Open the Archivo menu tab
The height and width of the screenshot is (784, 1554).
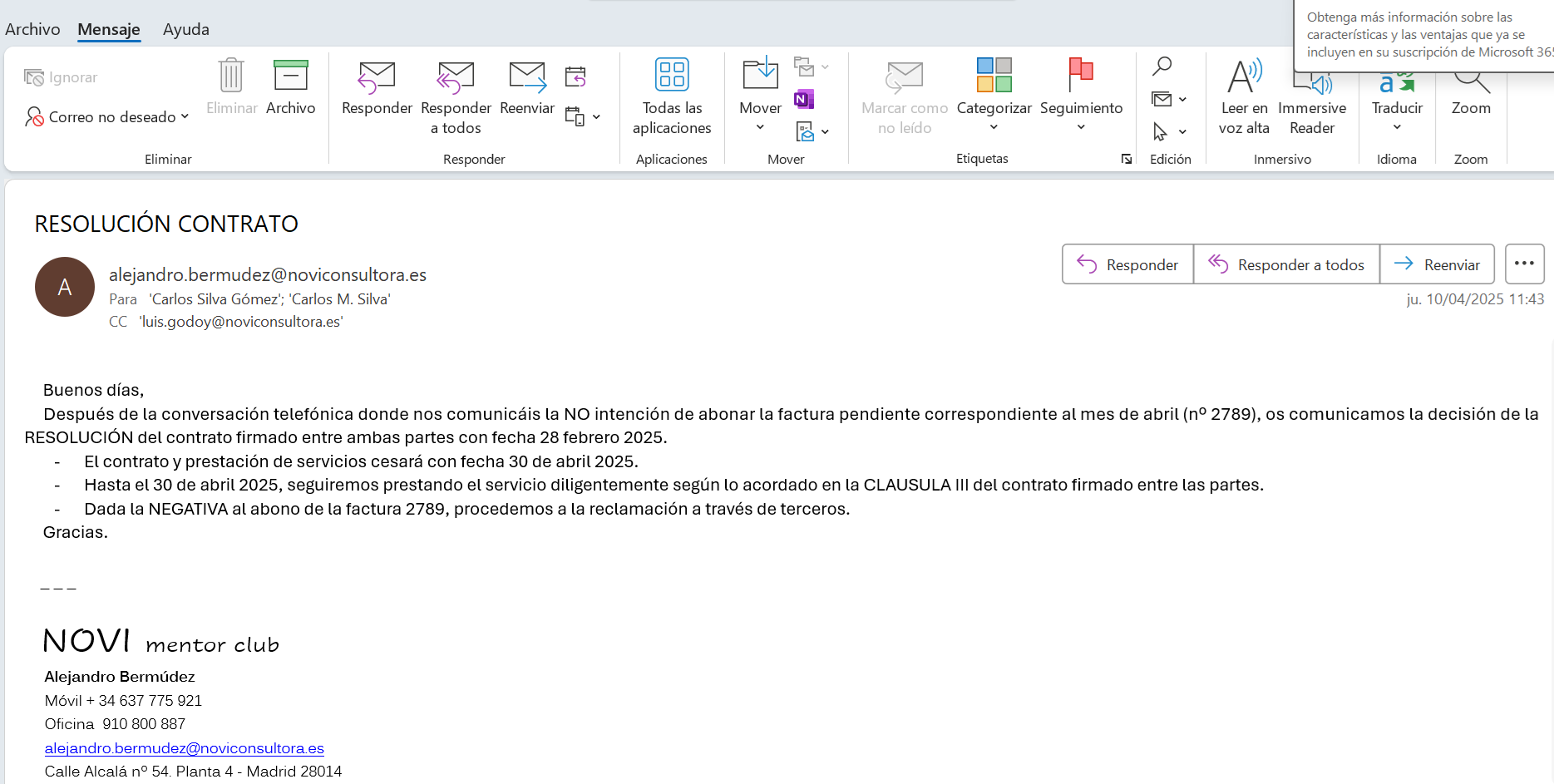(32, 29)
